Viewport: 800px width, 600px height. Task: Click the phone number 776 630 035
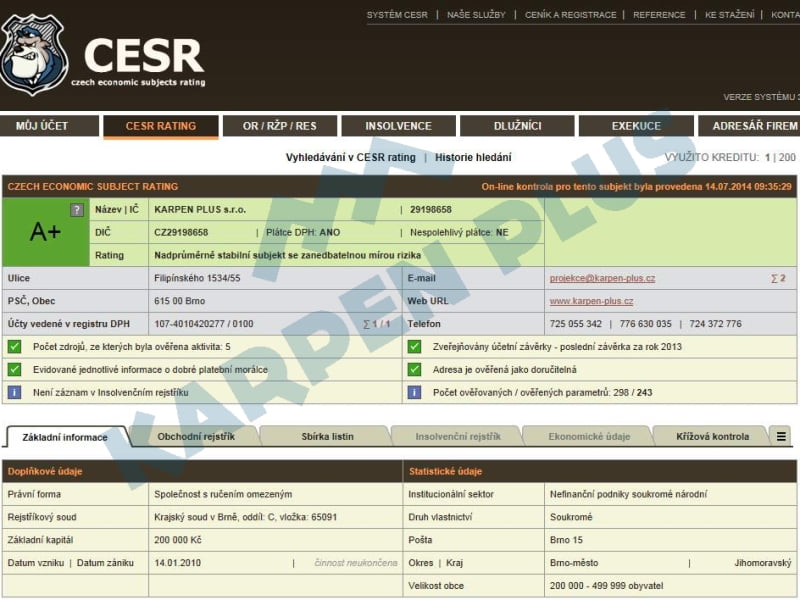coord(645,324)
